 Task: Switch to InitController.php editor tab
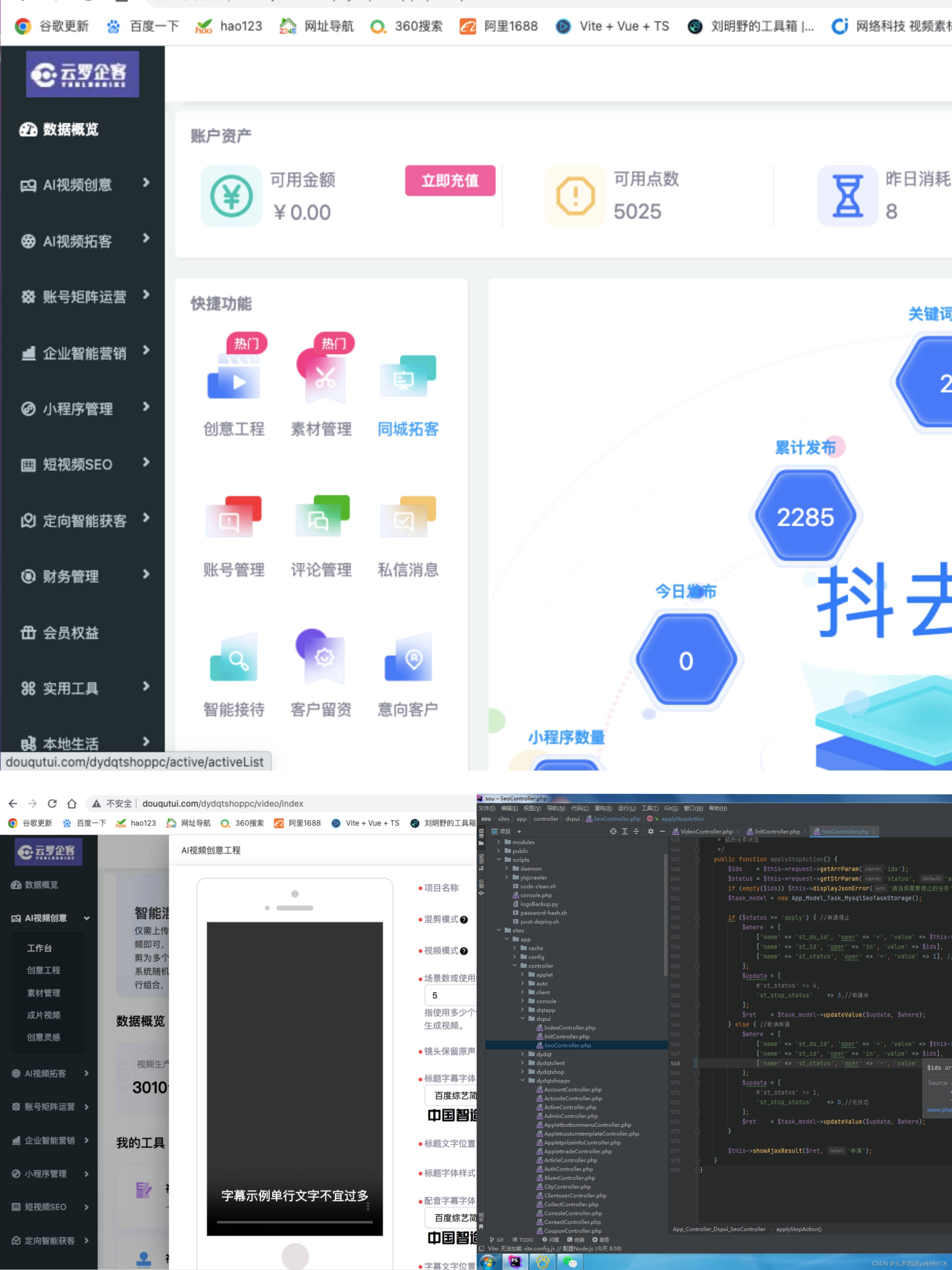(776, 831)
